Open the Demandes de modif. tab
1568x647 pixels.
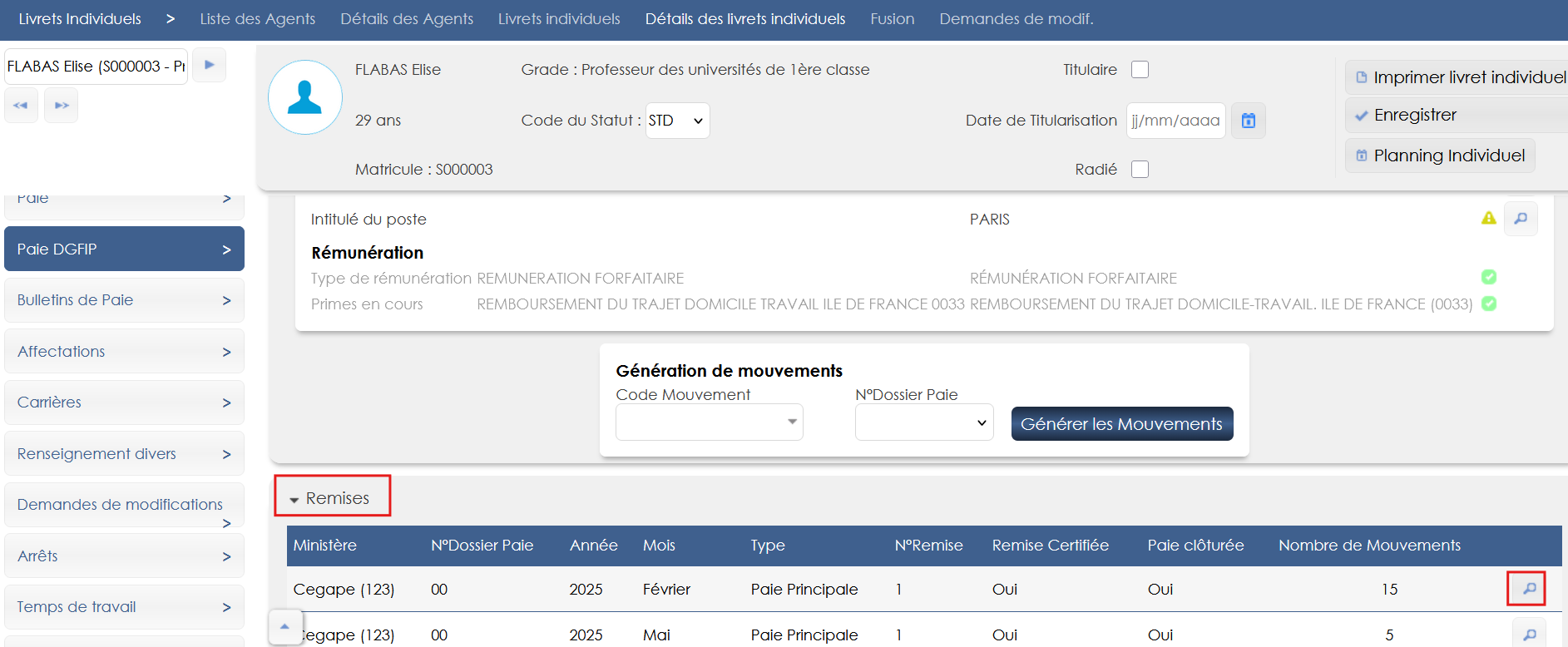pos(1016,19)
